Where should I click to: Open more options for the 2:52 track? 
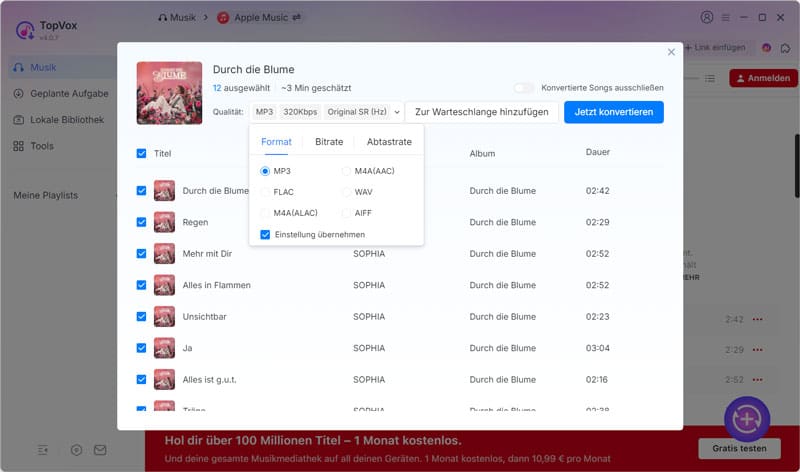click(758, 380)
